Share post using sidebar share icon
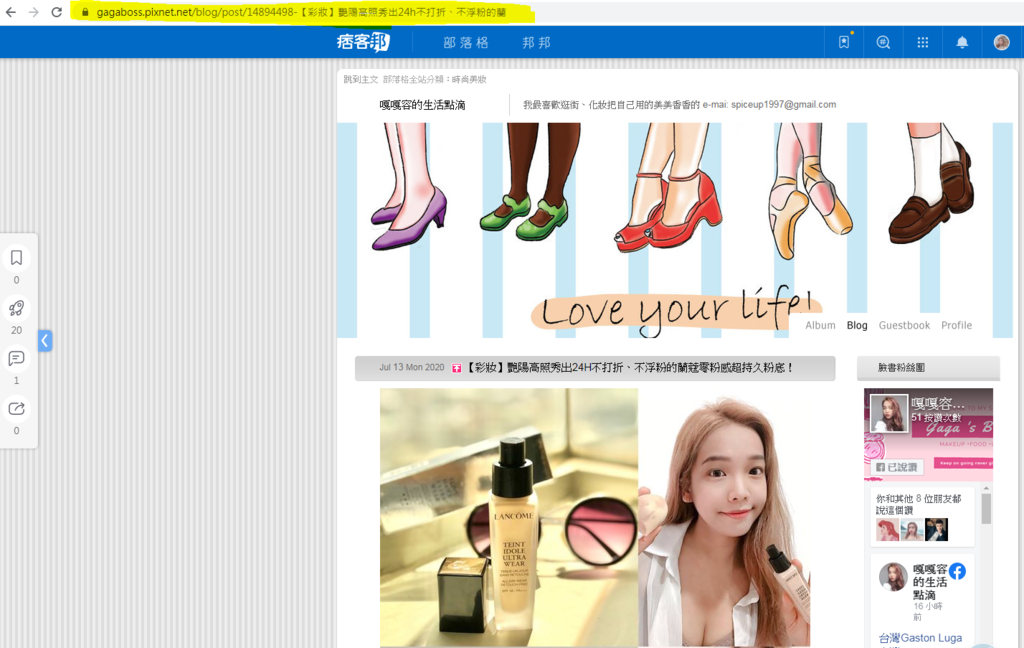1024x648 pixels. coord(16,408)
